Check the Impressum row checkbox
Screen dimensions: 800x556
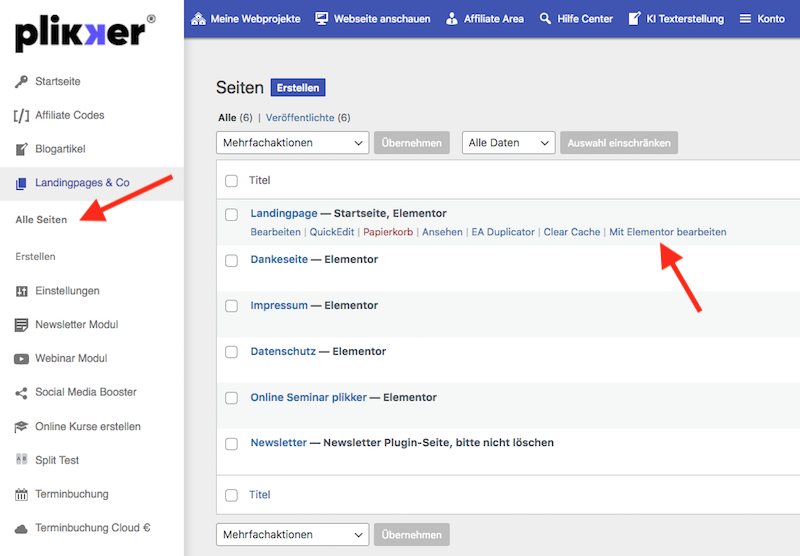pos(232,306)
